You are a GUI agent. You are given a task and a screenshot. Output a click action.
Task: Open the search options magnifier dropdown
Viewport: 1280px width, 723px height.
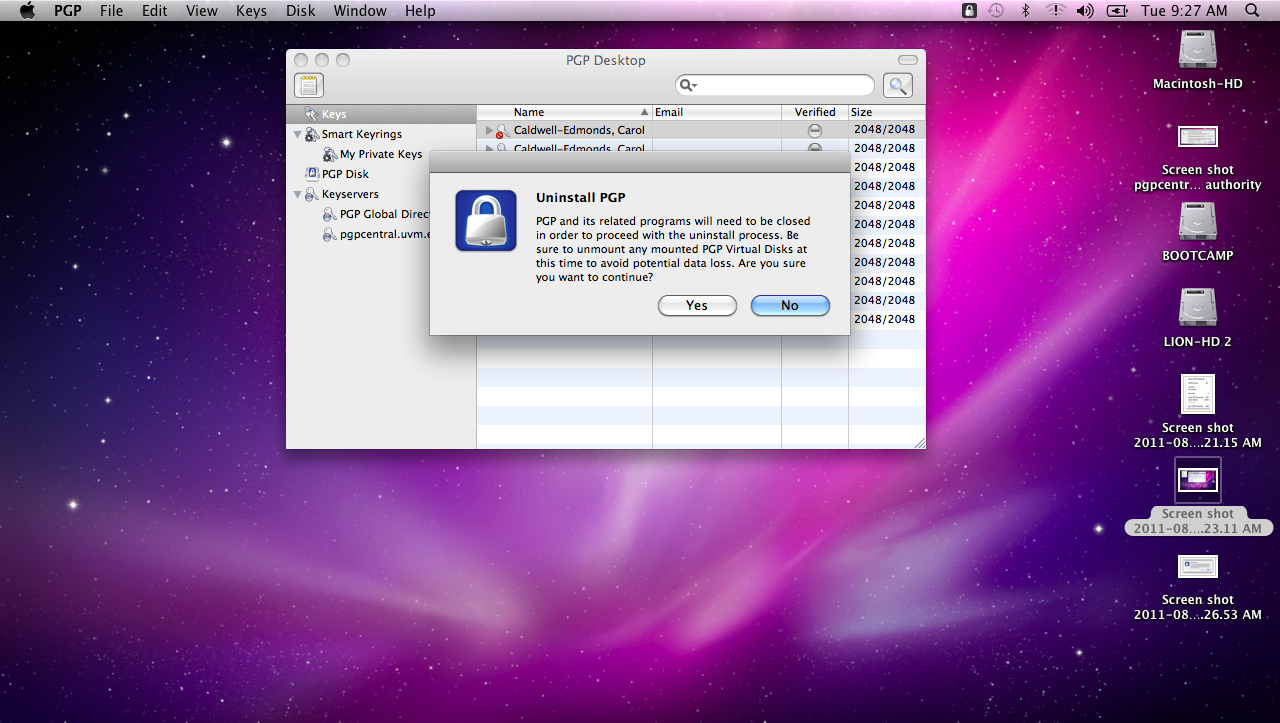689,86
